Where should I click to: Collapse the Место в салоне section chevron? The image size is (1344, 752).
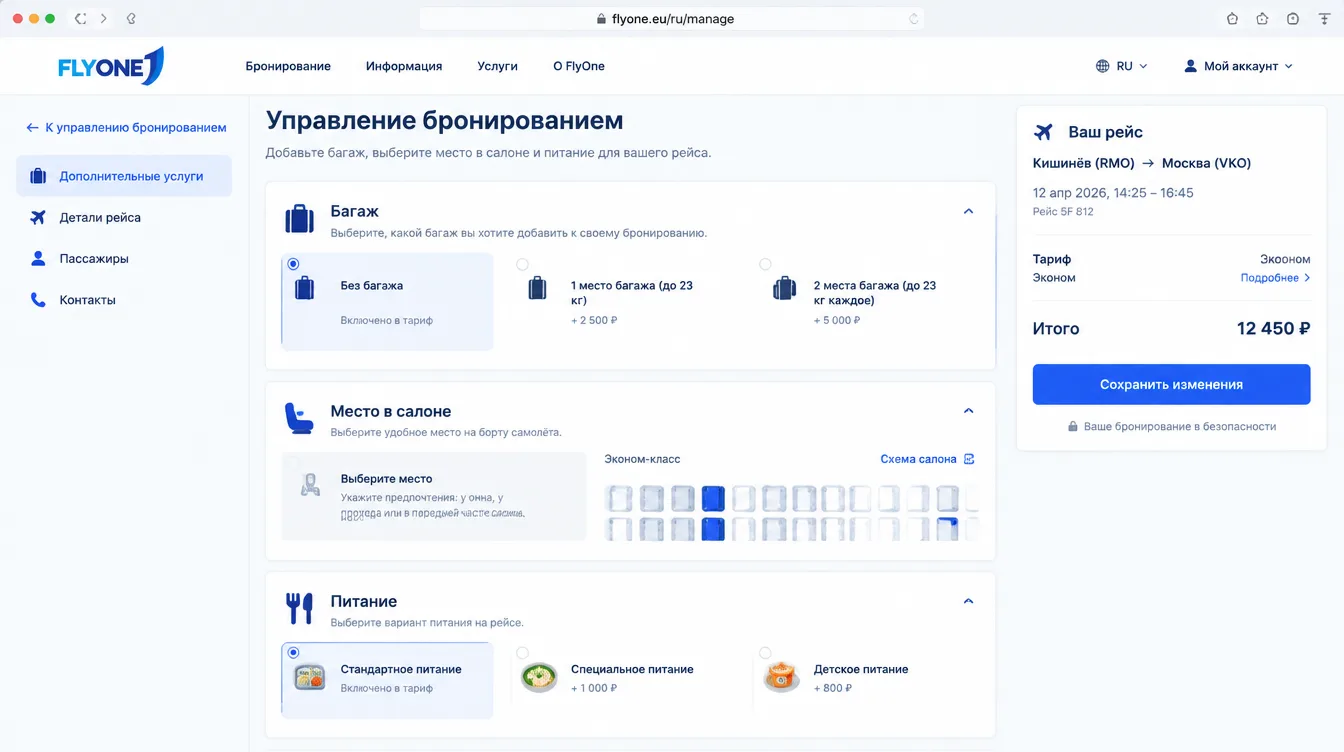point(968,411)
